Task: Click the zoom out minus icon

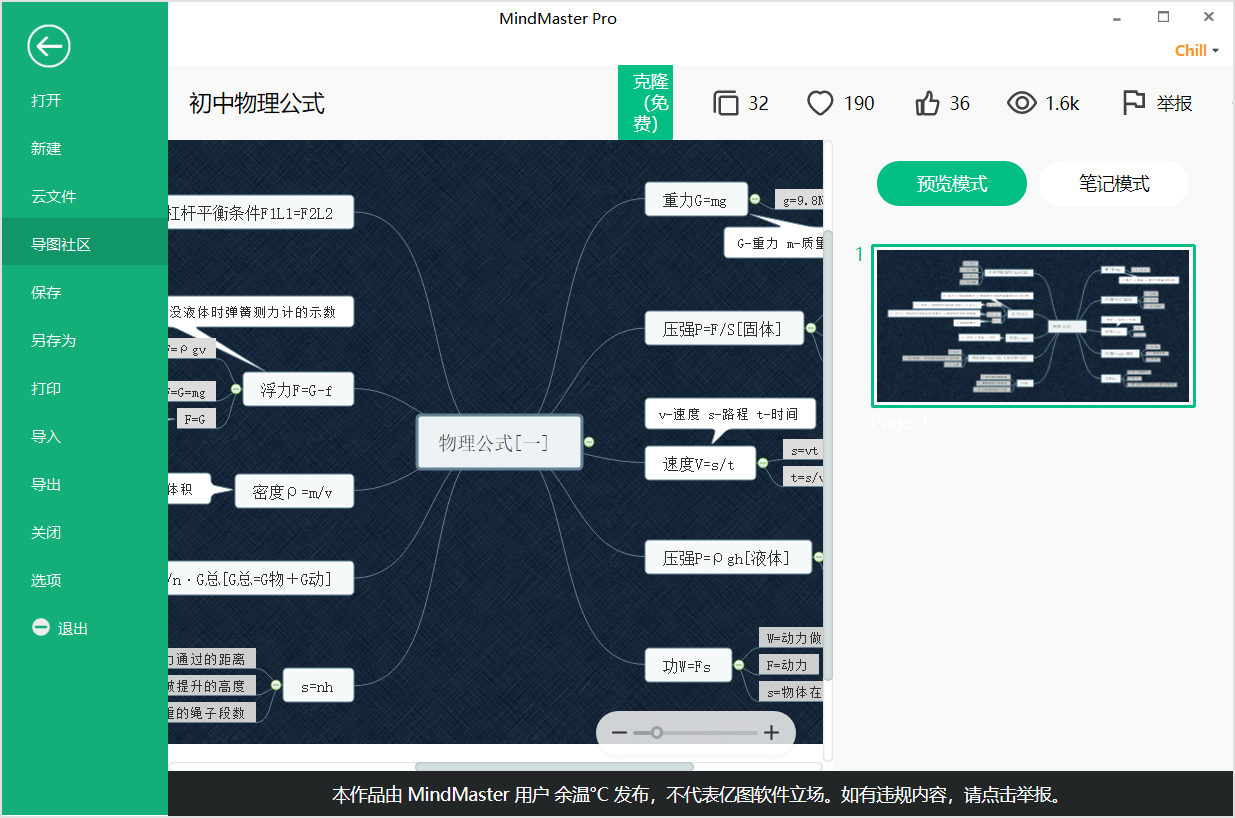Action: [x=619, y=733]
